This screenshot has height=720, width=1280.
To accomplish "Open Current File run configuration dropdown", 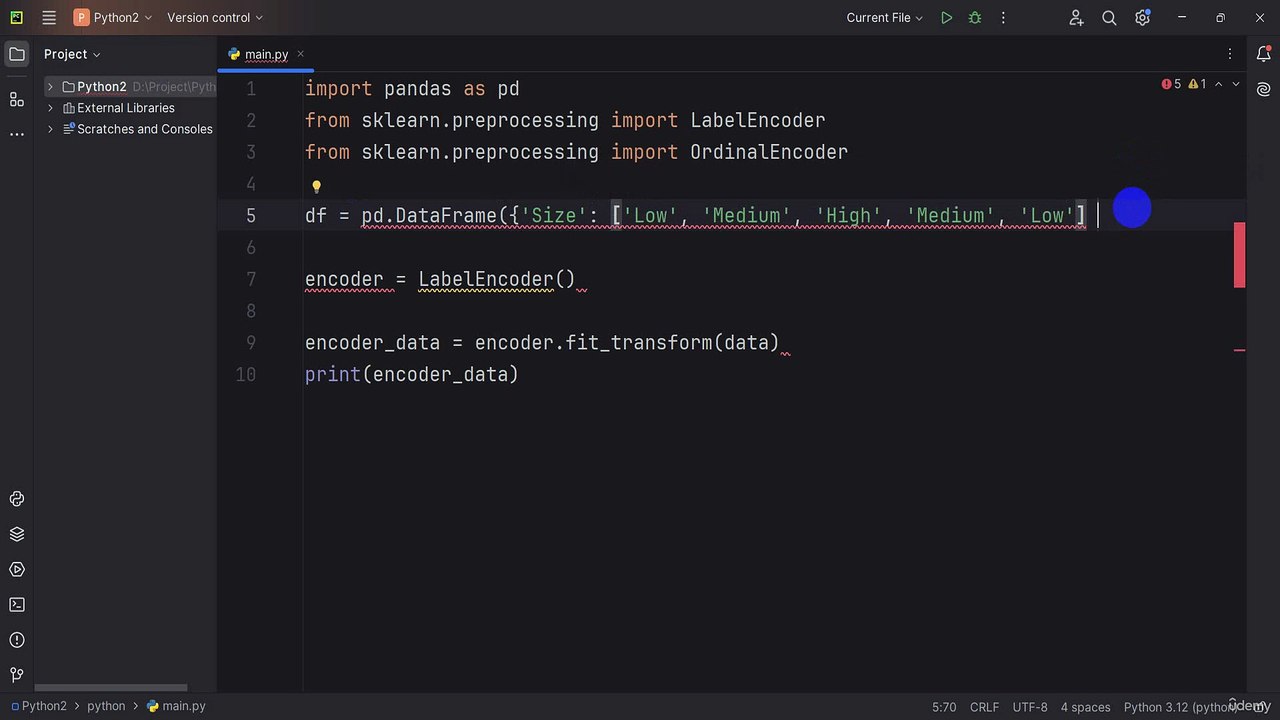I will (885, 18).
